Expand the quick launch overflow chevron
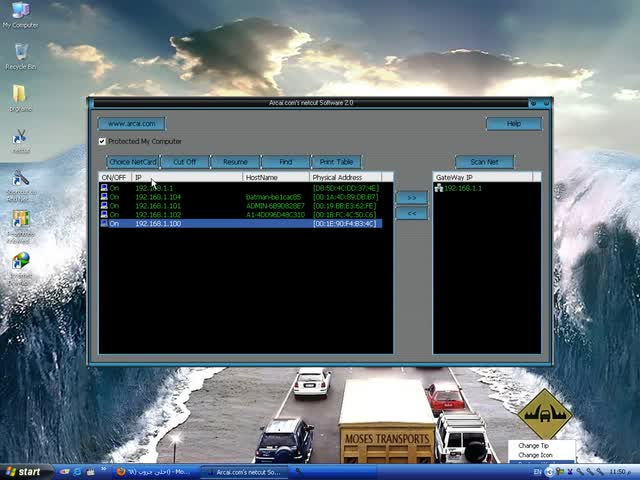 [104, 469]
